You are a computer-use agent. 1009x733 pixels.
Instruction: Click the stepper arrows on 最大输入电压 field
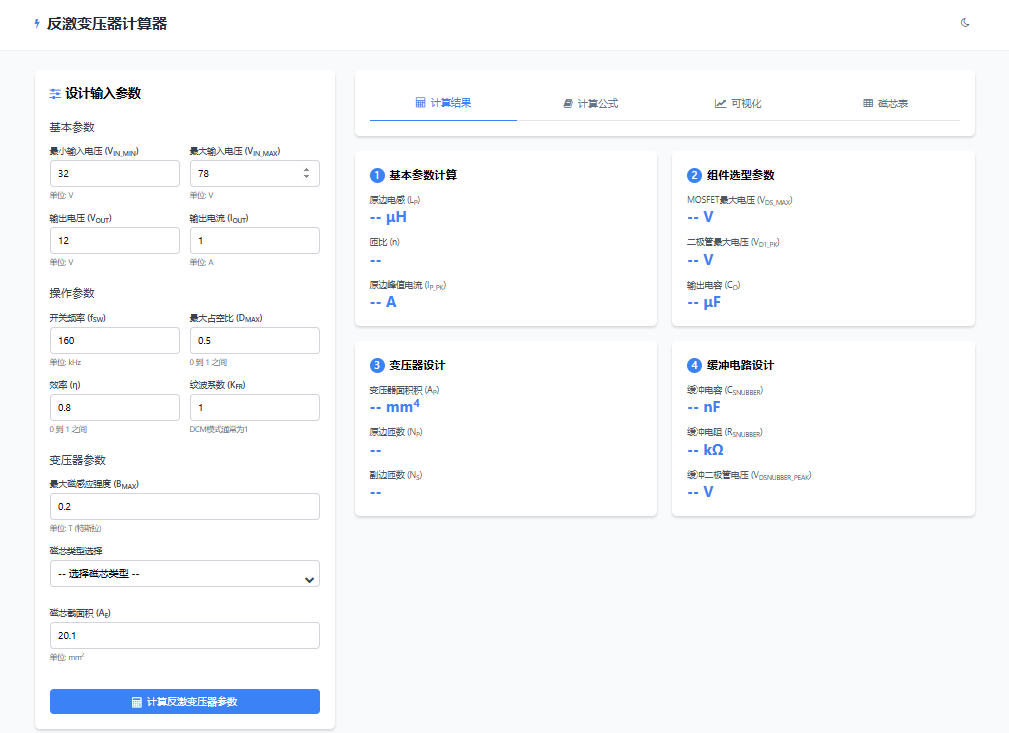point(306,173)
